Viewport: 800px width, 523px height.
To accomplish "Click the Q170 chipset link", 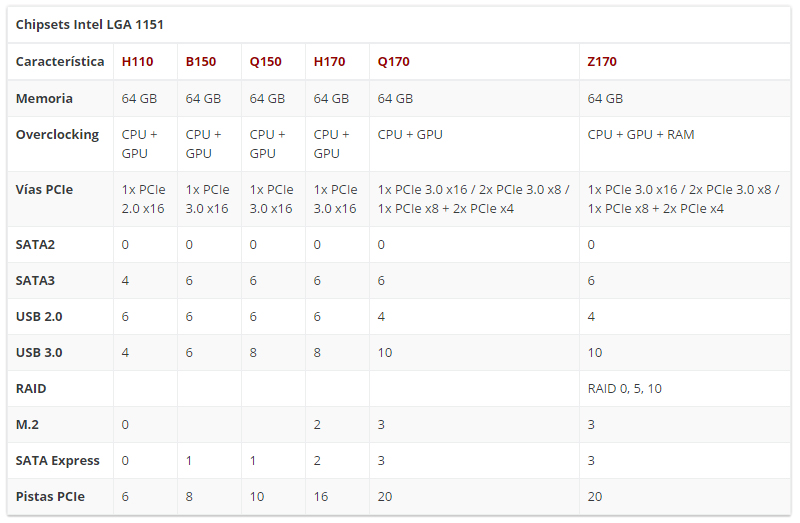I will [x=393, y=62].
